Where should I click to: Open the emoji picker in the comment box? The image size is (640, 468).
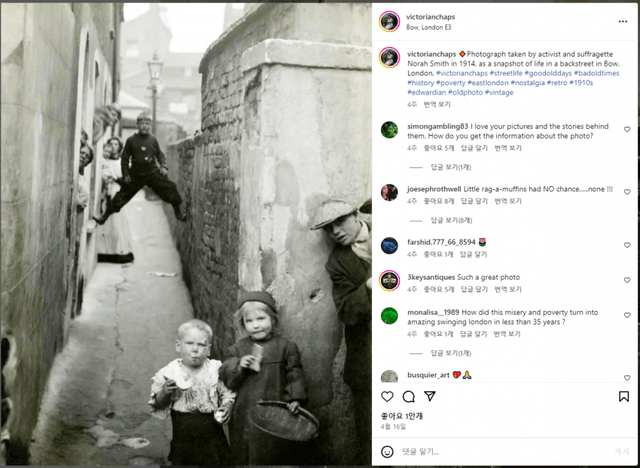coord(387,452)
